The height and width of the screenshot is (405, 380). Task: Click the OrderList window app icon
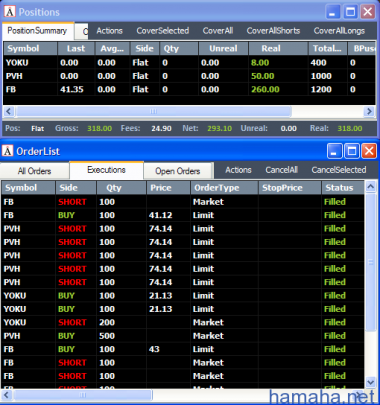tap(7, 151)
